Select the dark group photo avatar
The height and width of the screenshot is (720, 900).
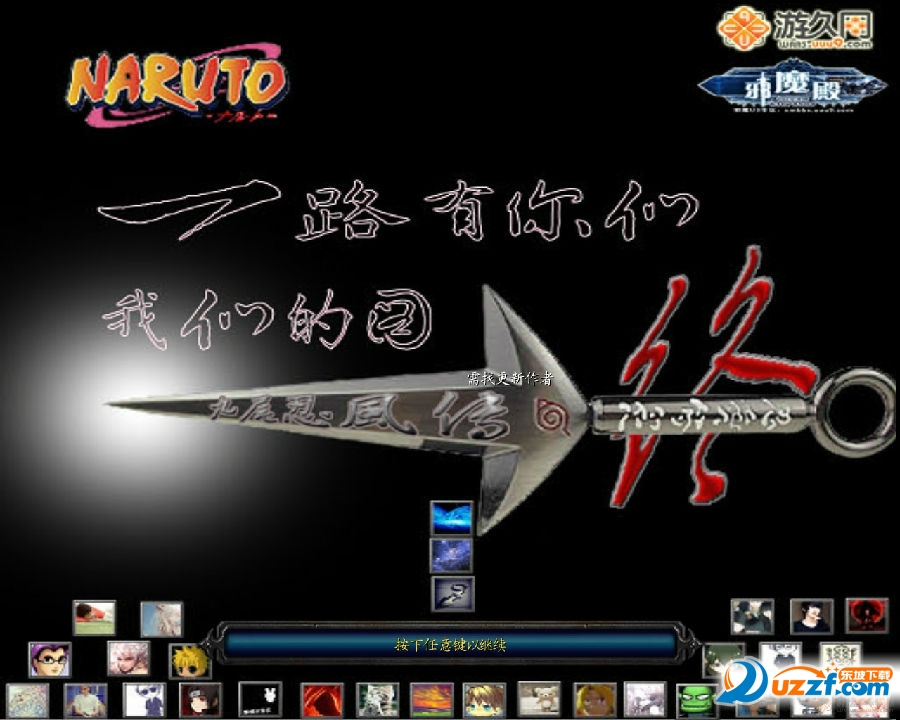pyautogui.click(x=752, y=616)
